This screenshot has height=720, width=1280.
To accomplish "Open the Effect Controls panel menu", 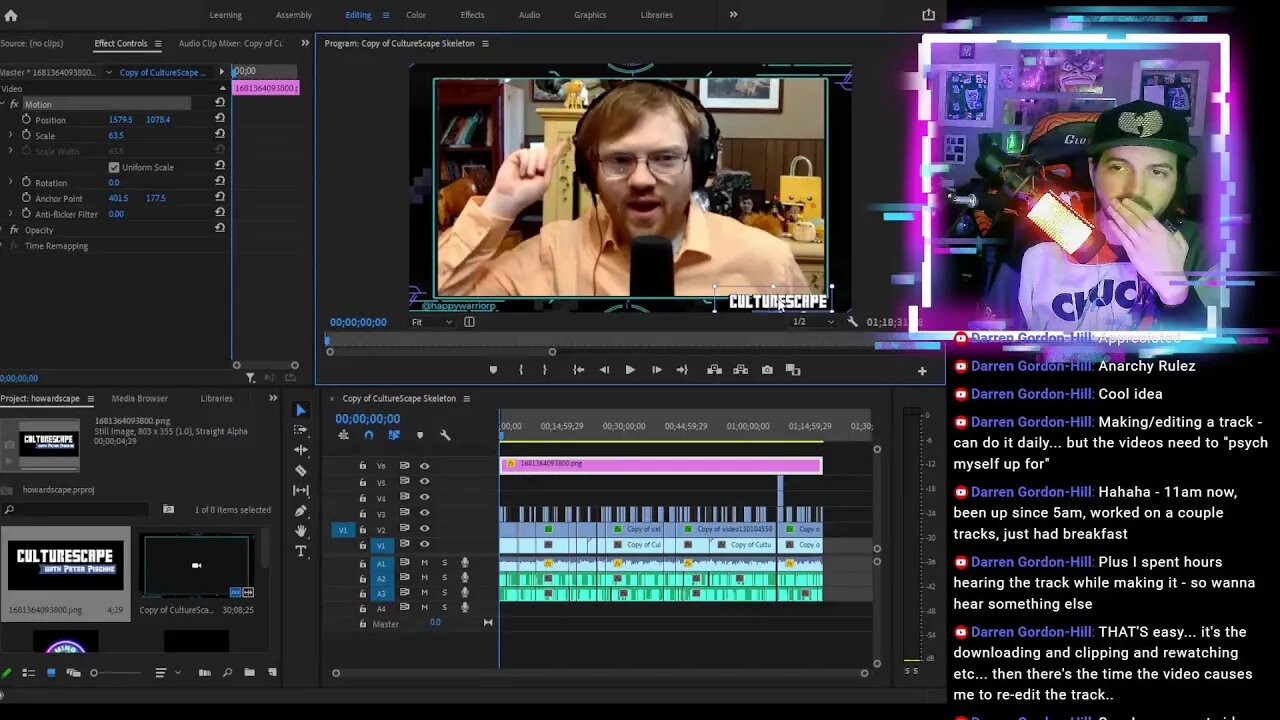I will point(157,44).
